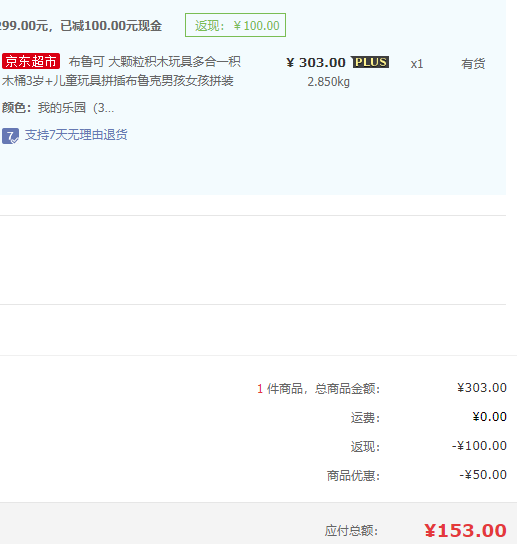
Task: Click the red 京东超市 tag
Action: (31, 61)
